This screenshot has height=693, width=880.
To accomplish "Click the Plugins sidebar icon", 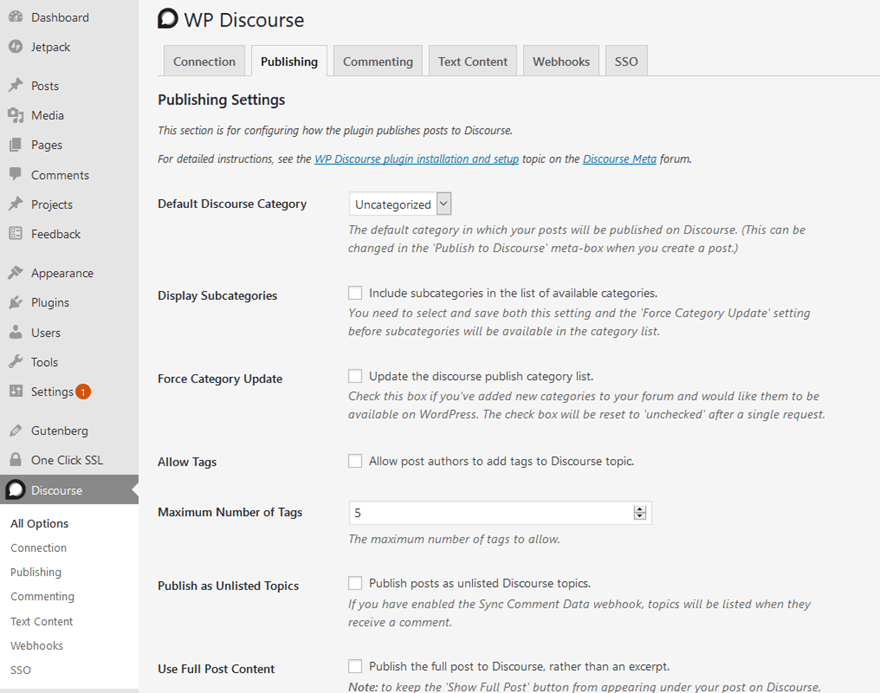I will tap(17, 302).
